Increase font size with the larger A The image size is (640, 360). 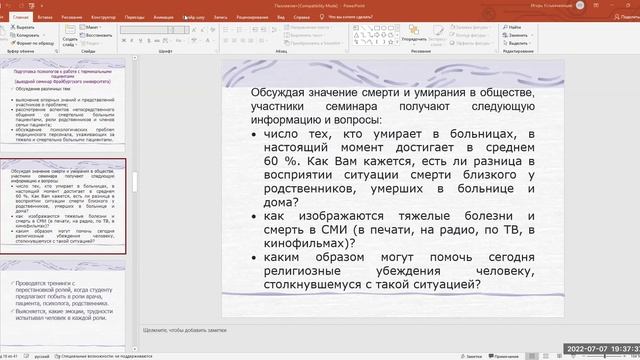point(194,30)
